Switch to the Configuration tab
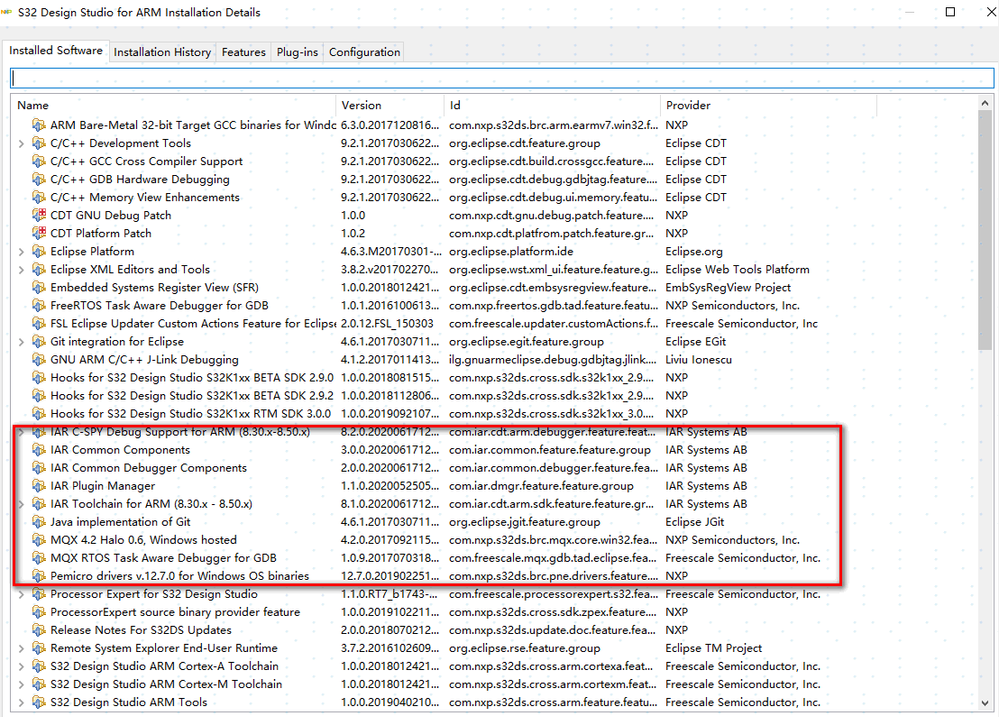 point(364,52)
